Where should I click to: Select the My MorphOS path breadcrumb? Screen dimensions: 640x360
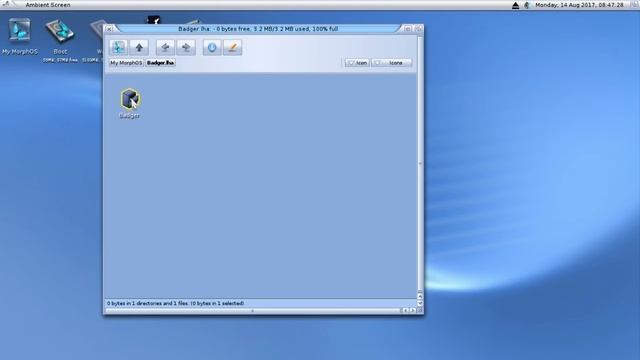(126, 63)
